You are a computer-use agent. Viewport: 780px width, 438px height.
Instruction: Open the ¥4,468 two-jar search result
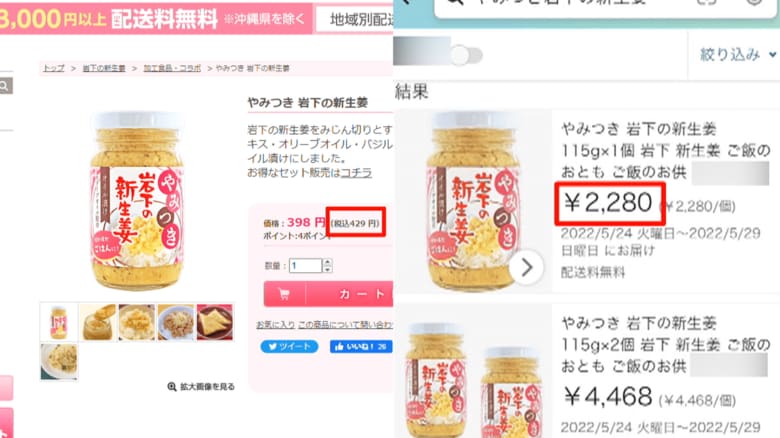586,371
